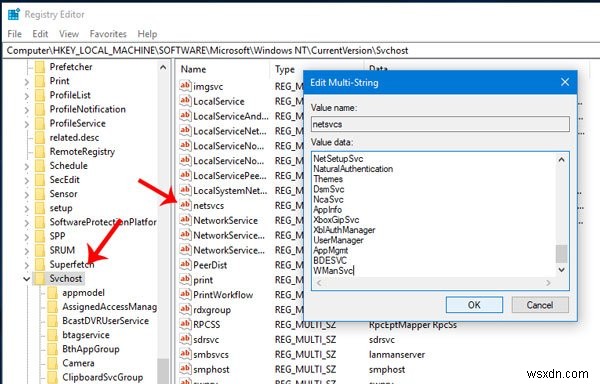Click the horizontal scroll right arrow in Value data
Screen dimensions: 600x384
click(x=548, y=283)
